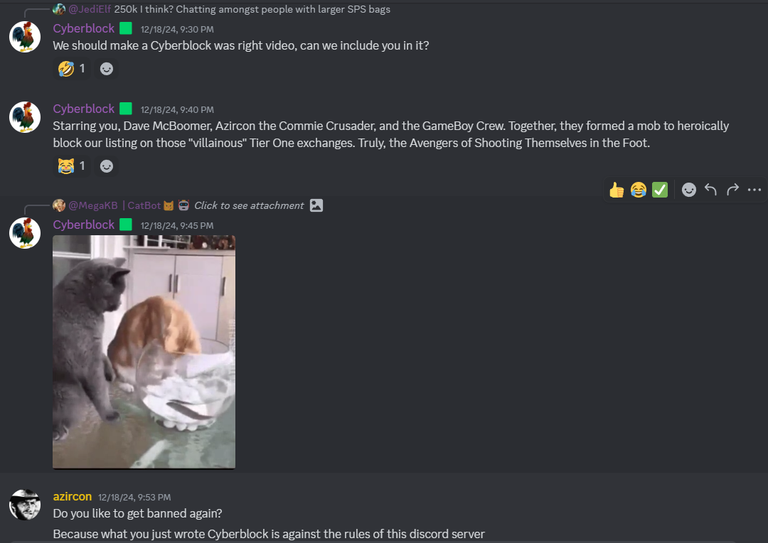Click Cyberblock's rooster avatar at 9:45 PM
The height and width of the screenshot is (543, 768).
tap(25, 233)
